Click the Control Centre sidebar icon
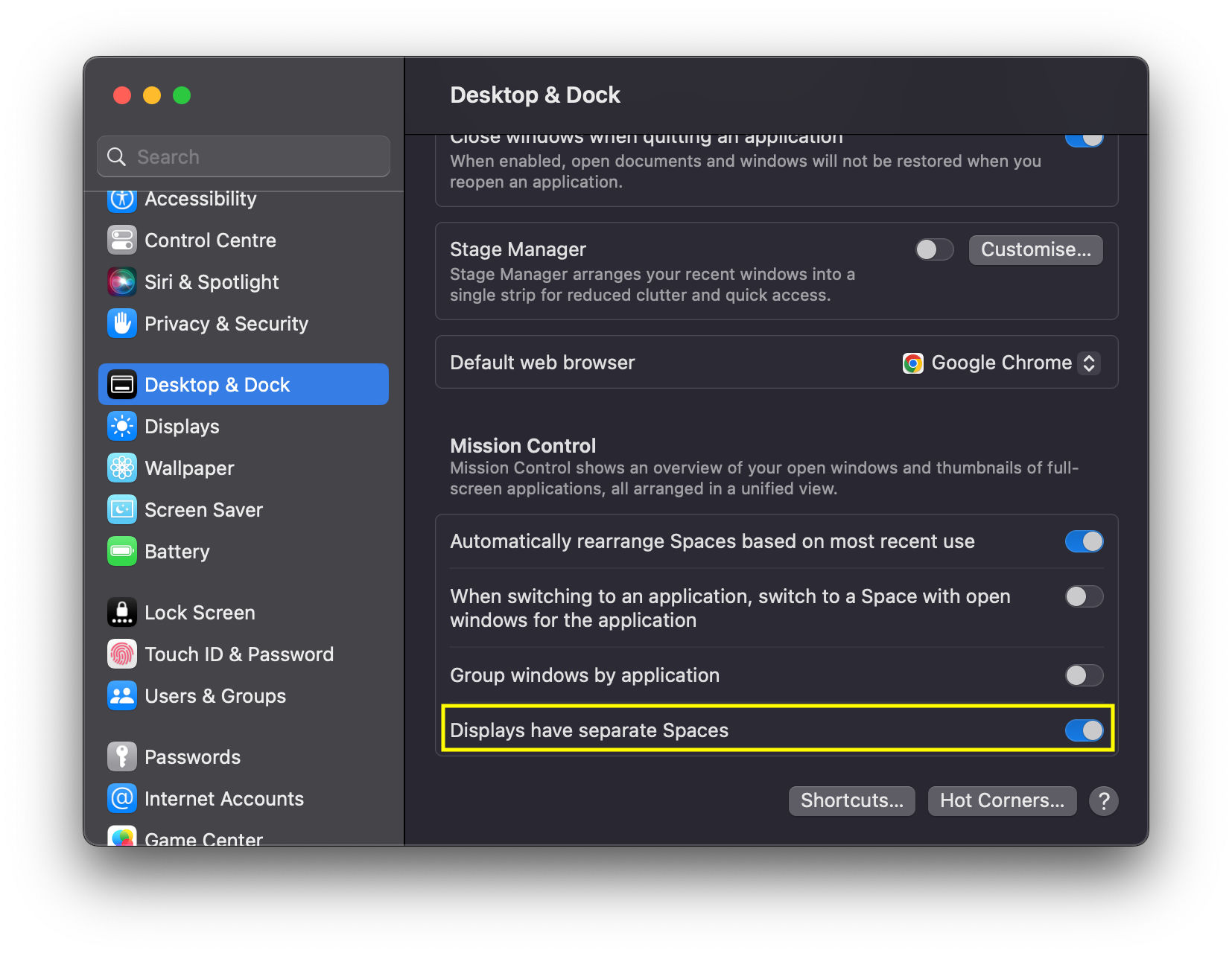 pos(122,240)
